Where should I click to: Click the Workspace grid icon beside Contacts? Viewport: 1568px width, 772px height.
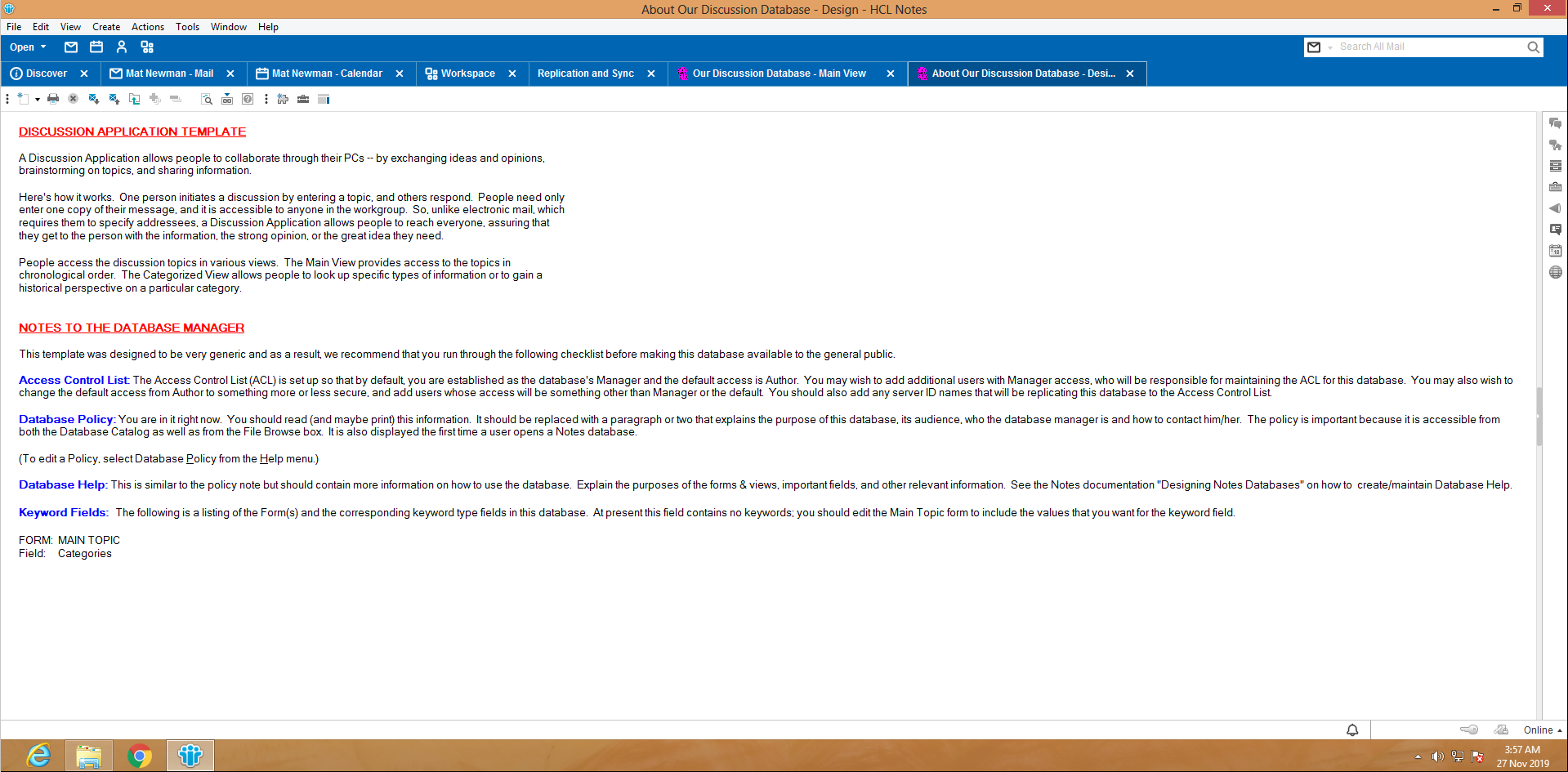(x=147, y=47)
